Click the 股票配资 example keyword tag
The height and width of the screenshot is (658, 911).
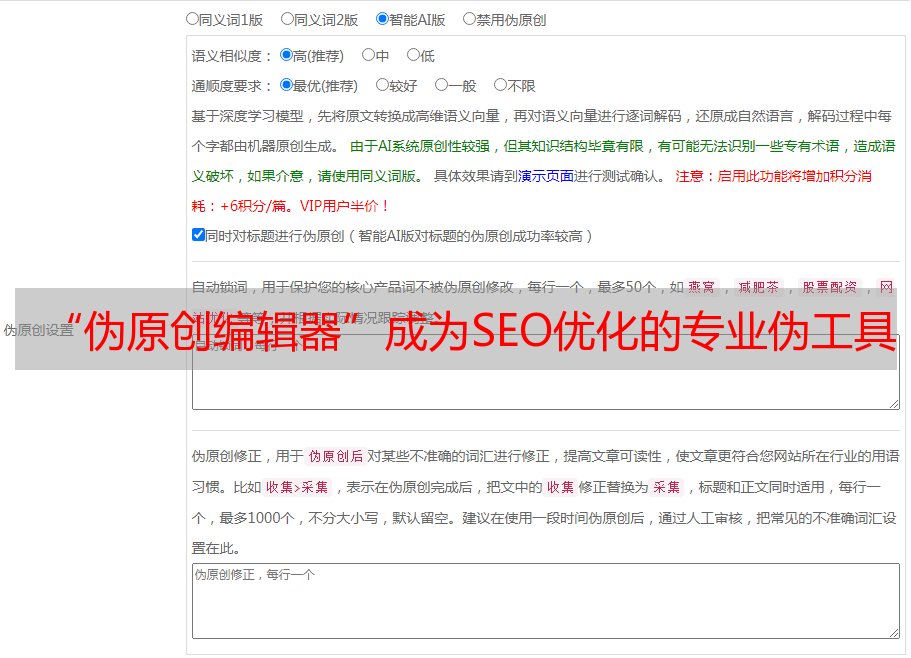pos(830,287)
